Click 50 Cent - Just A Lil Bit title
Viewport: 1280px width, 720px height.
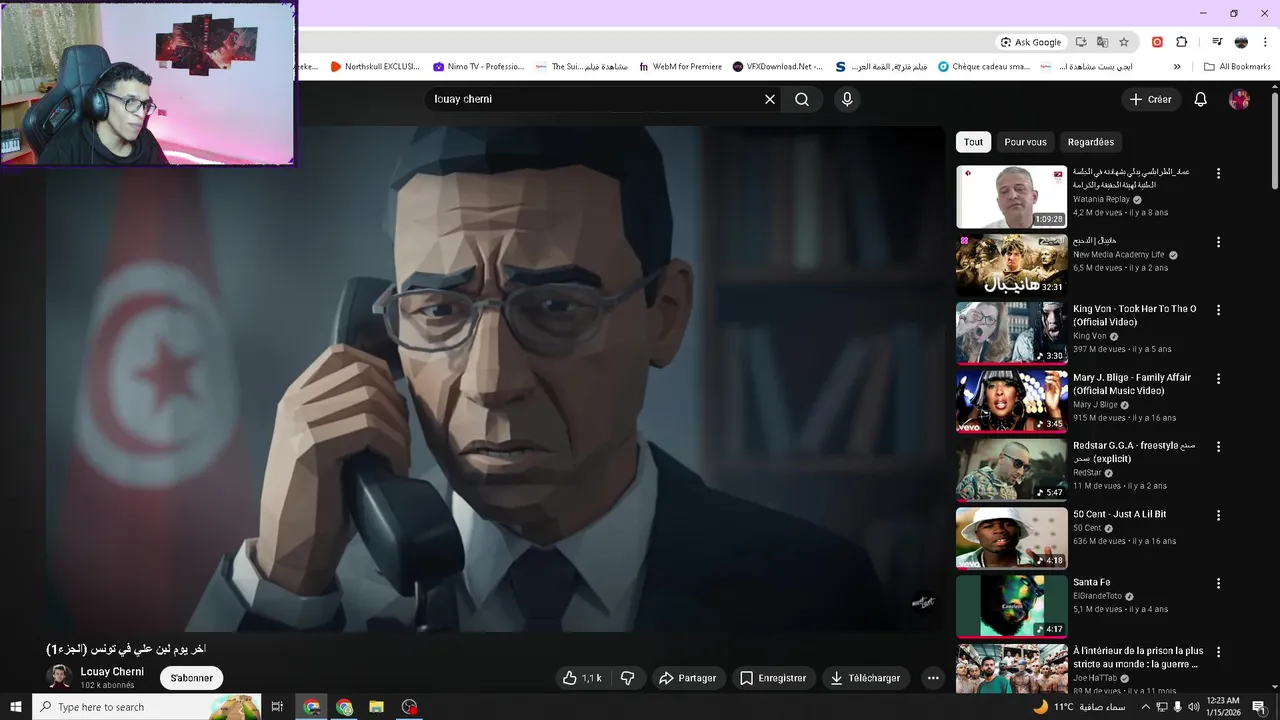point(1119,514)
